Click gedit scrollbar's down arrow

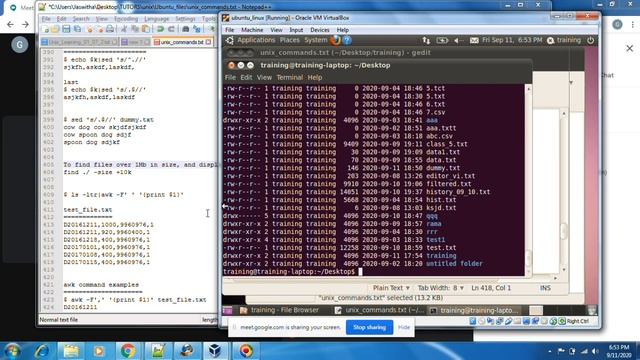point(564,270)
